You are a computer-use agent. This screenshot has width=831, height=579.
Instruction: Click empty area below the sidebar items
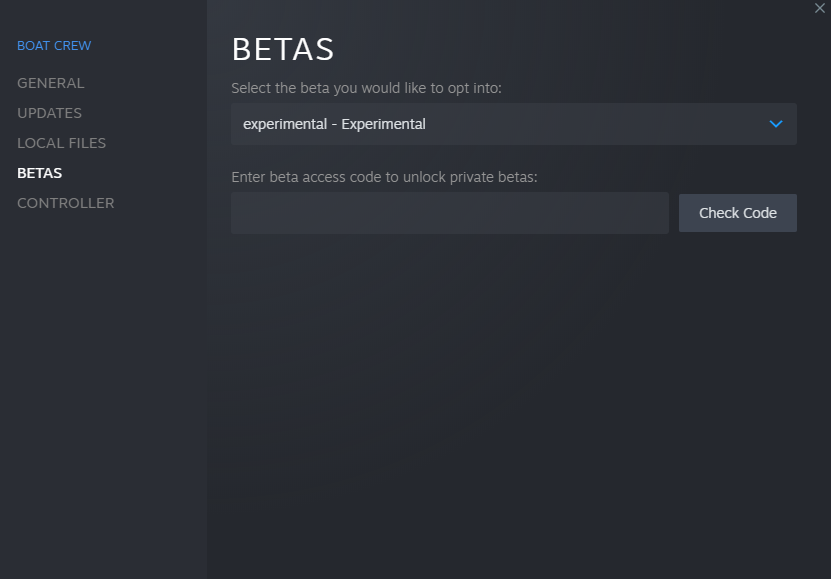[100, 400]
